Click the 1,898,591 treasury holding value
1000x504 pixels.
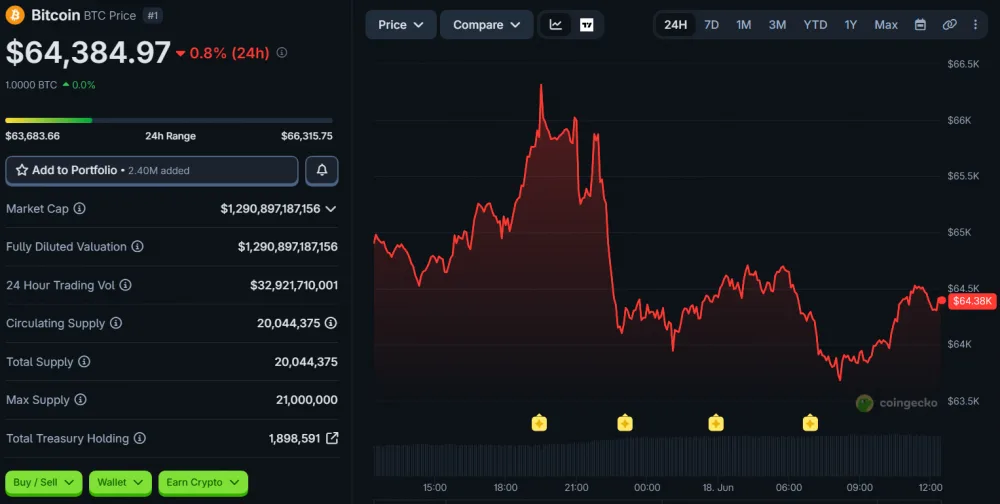pos(294,438)
